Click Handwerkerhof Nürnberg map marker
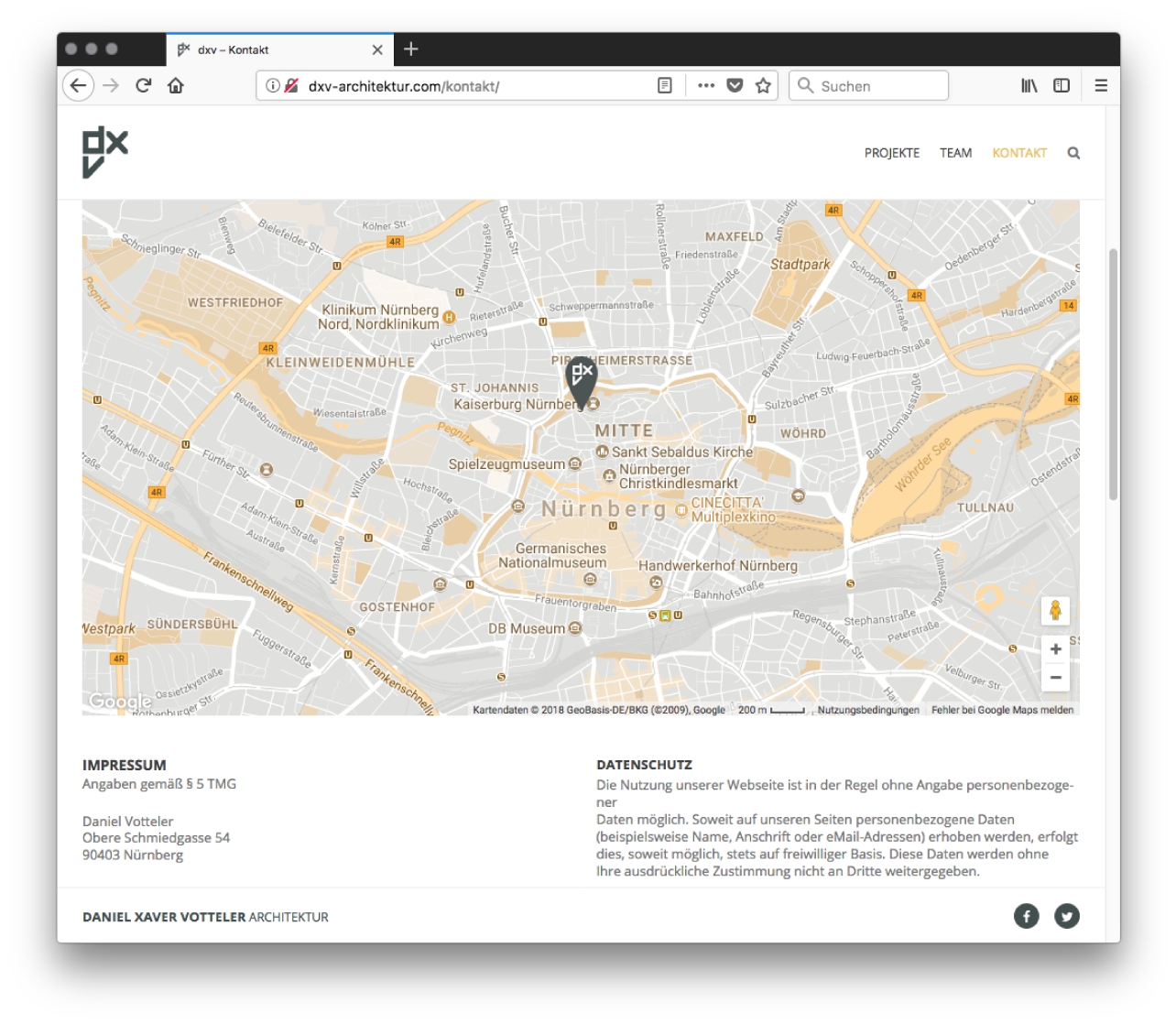 coord(656,582)
